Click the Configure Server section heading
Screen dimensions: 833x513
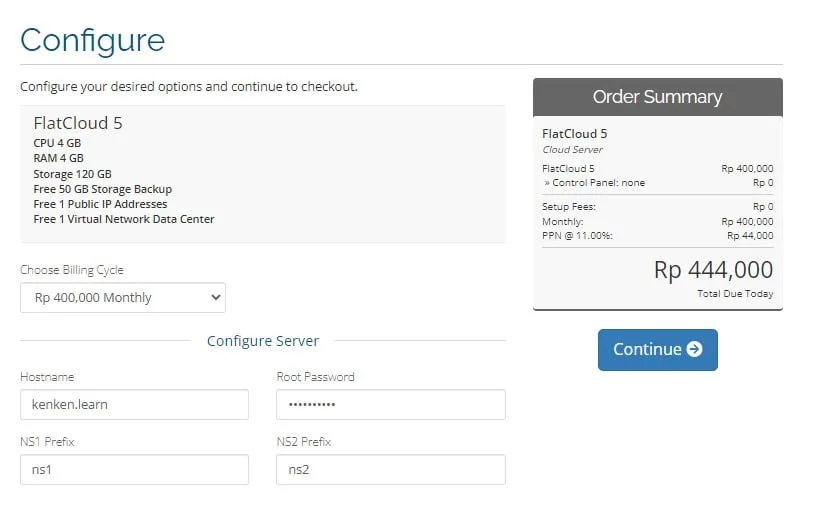[x=263, y=341]
